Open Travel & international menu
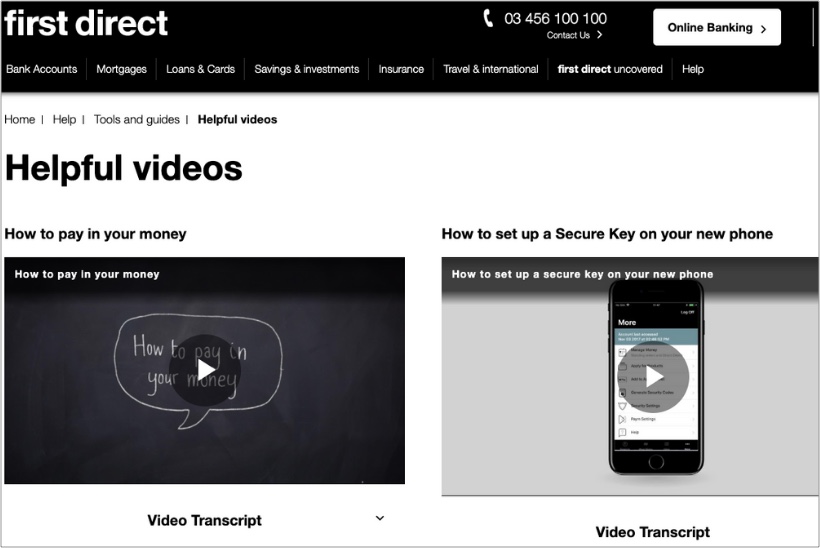The image size is (820, 548). tap(490, 69)
